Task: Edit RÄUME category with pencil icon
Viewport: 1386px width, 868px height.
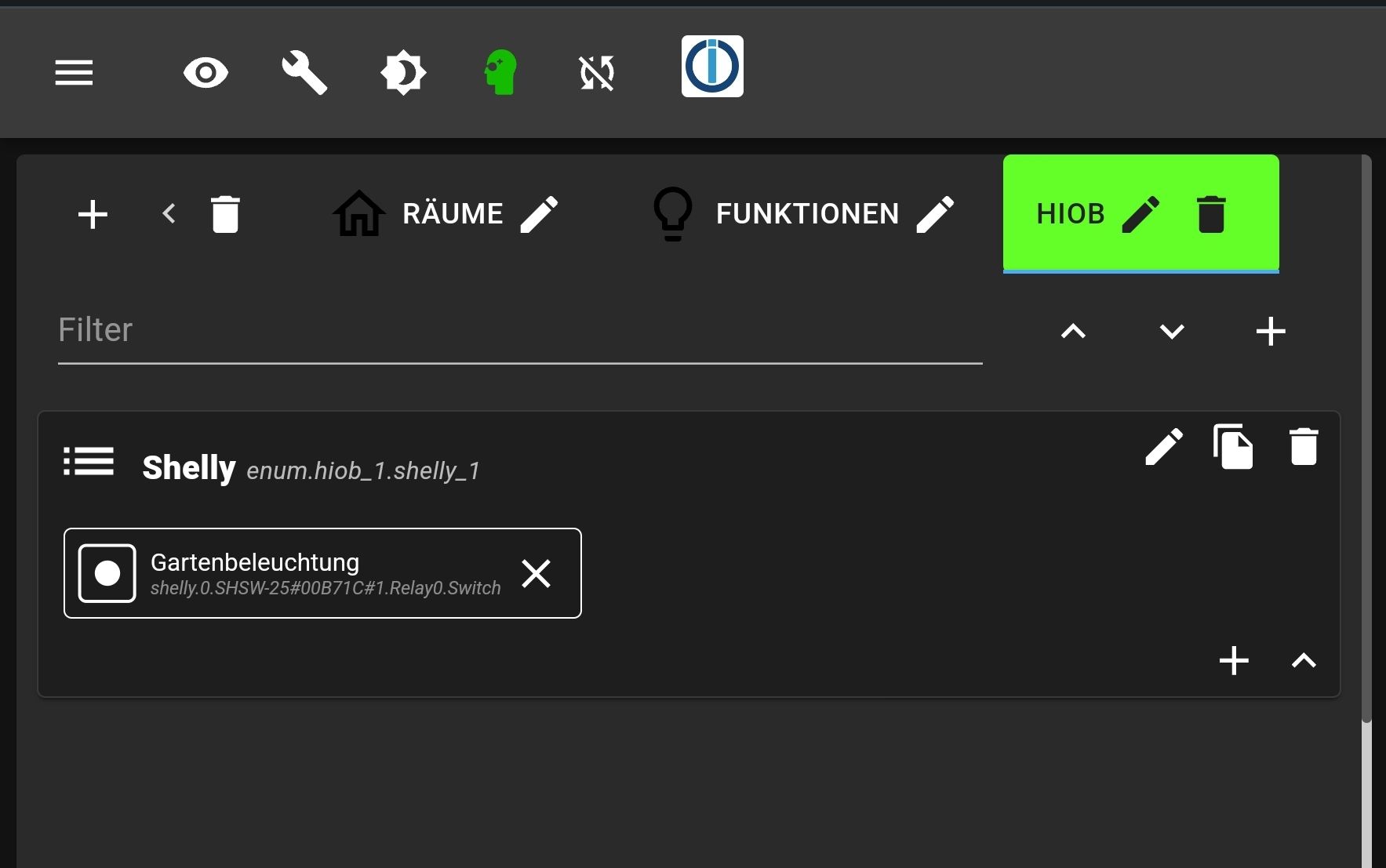Action: [x=540, y=214]
